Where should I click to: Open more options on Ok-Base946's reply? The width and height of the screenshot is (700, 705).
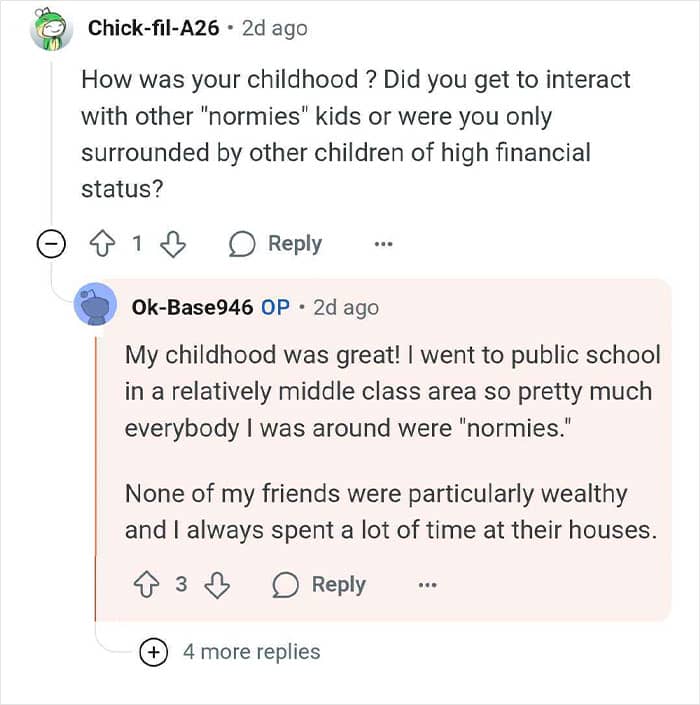coord(427,585)
